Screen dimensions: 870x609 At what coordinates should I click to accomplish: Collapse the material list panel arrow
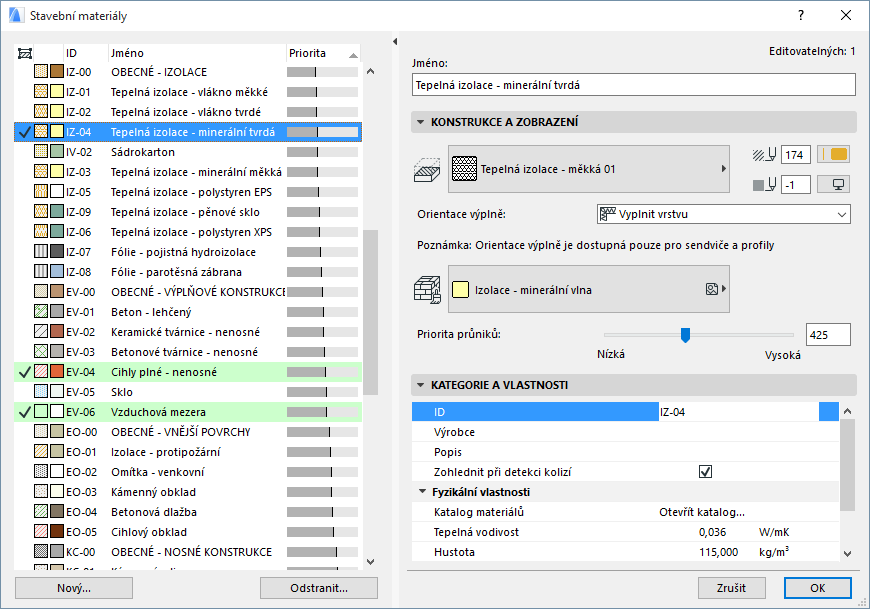(395, 42)
